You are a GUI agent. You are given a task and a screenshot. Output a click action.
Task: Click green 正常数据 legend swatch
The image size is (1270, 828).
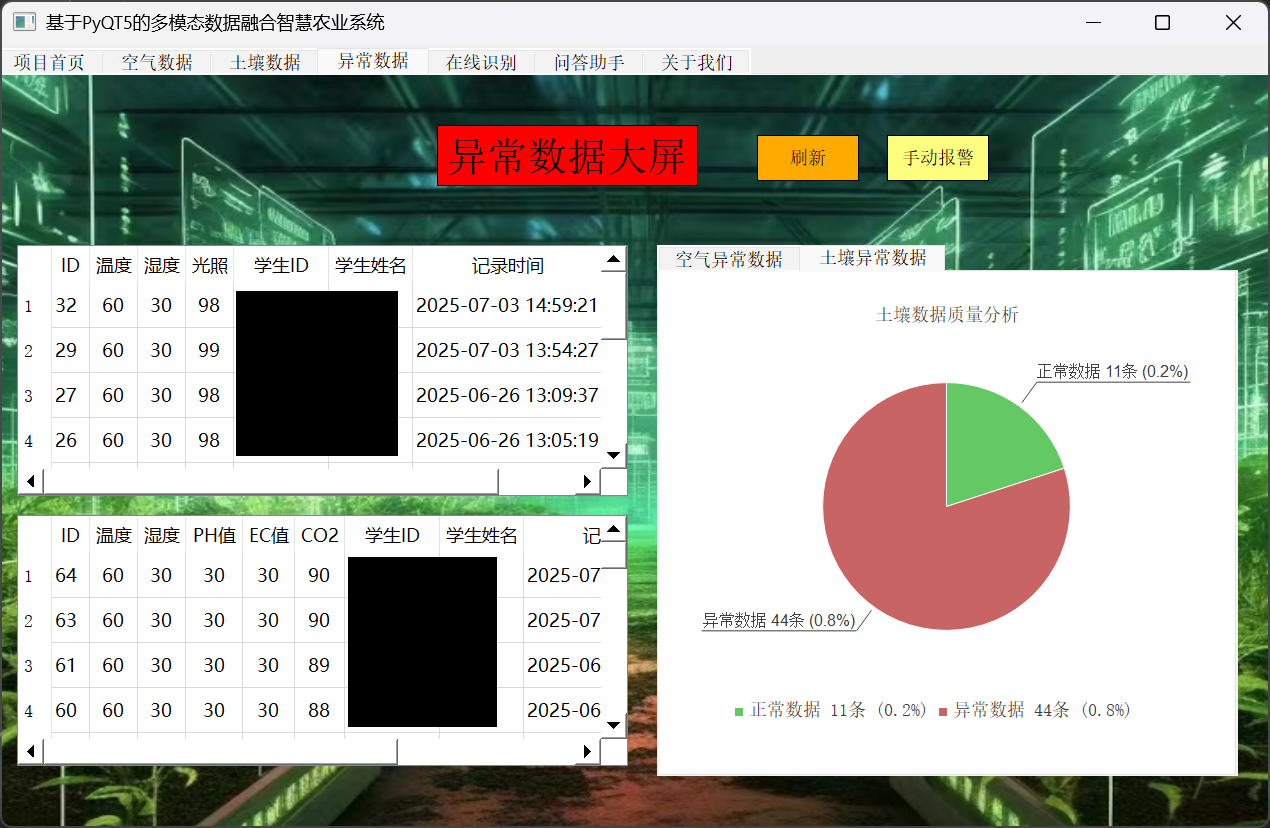[739, 711]
